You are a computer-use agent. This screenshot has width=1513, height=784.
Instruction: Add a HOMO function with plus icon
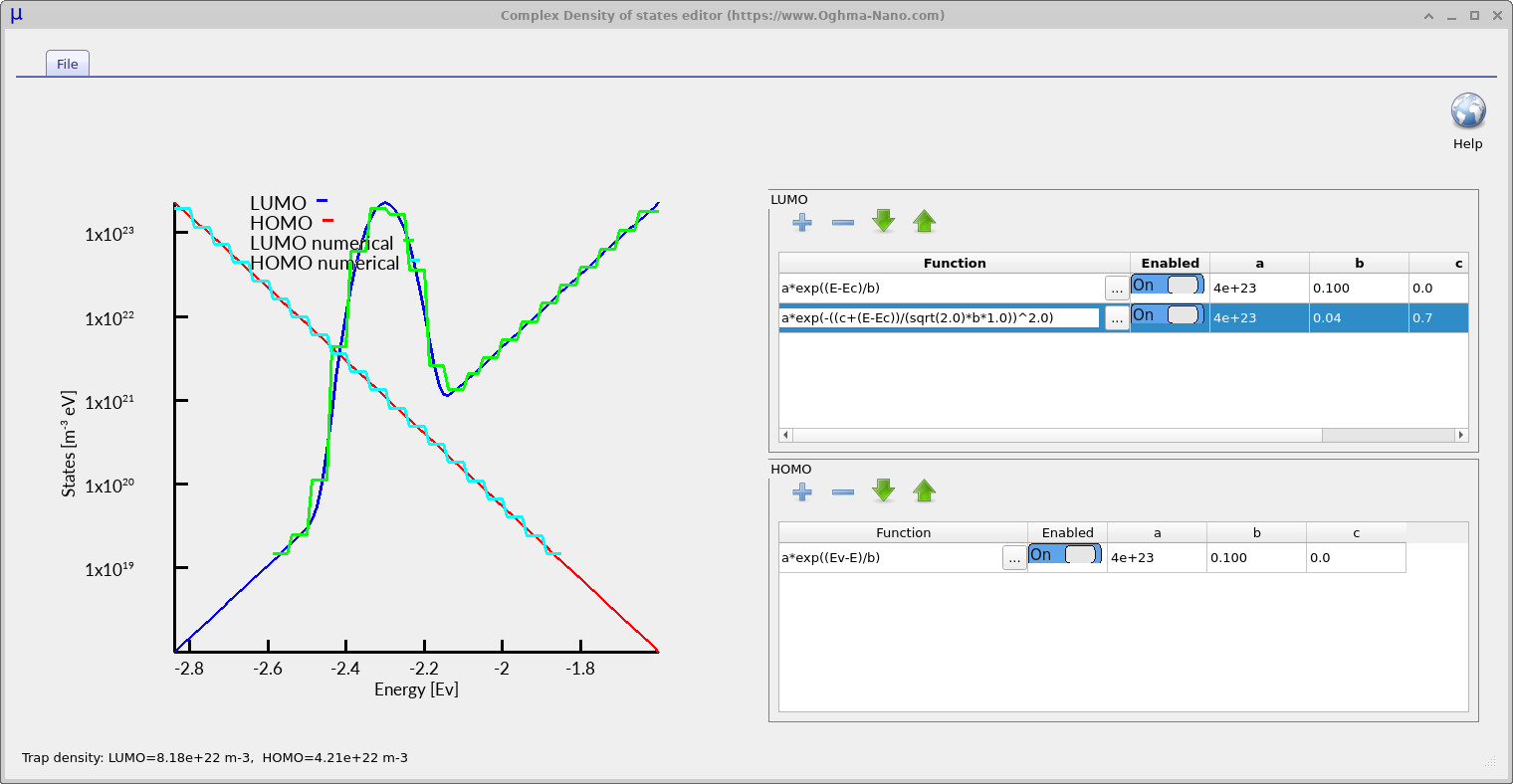click(802, 491)
